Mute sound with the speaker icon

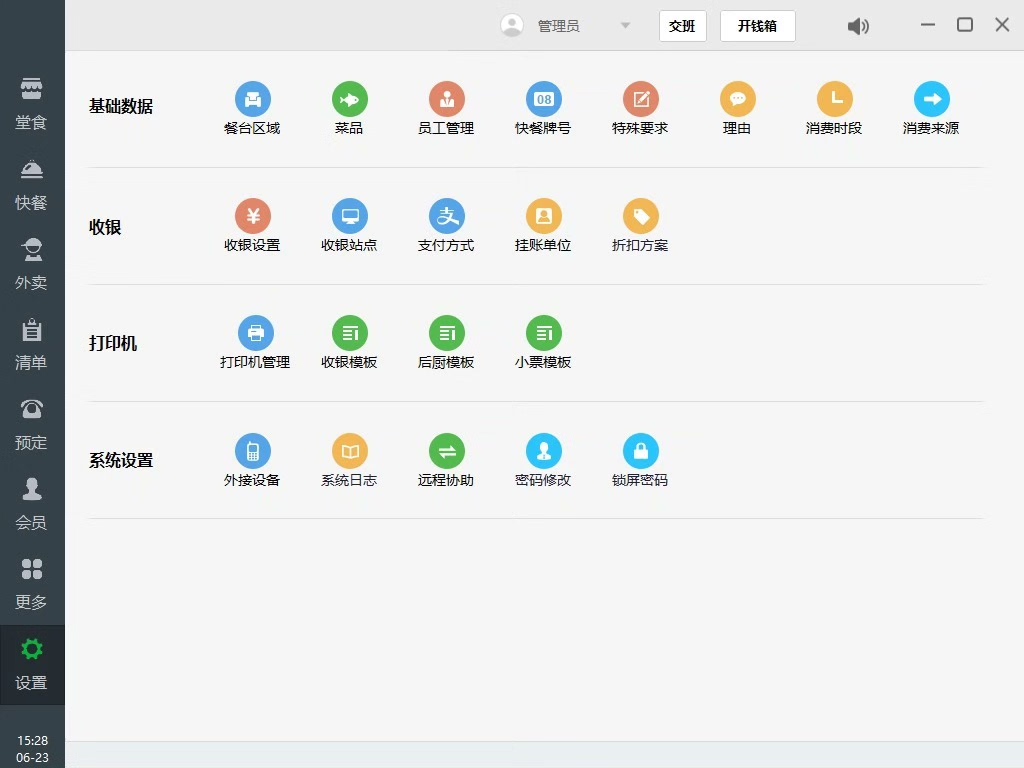858,26
